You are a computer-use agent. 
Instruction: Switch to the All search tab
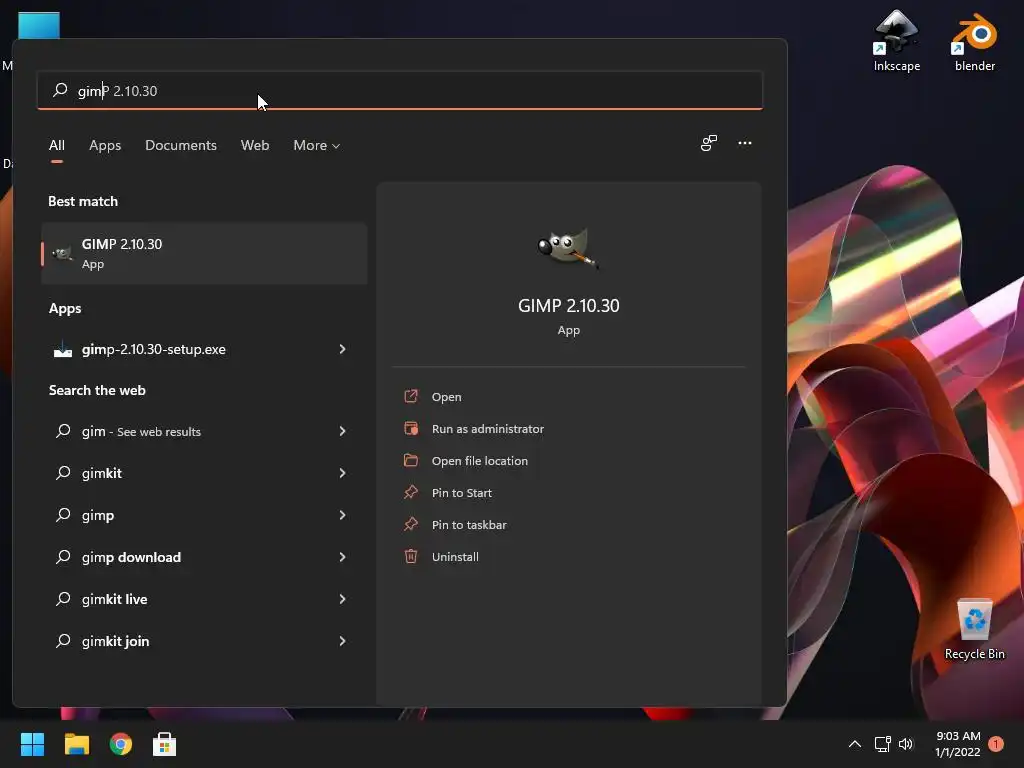pos(57,145)
